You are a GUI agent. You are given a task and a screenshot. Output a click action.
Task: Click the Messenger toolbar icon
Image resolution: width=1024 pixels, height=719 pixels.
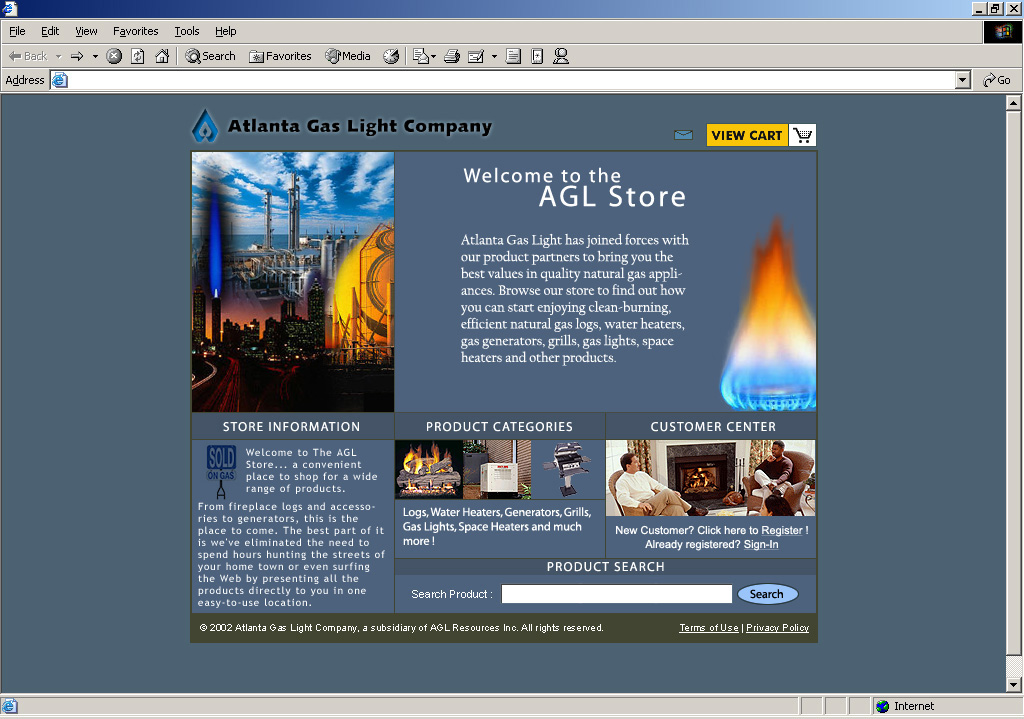click(560, 56)
